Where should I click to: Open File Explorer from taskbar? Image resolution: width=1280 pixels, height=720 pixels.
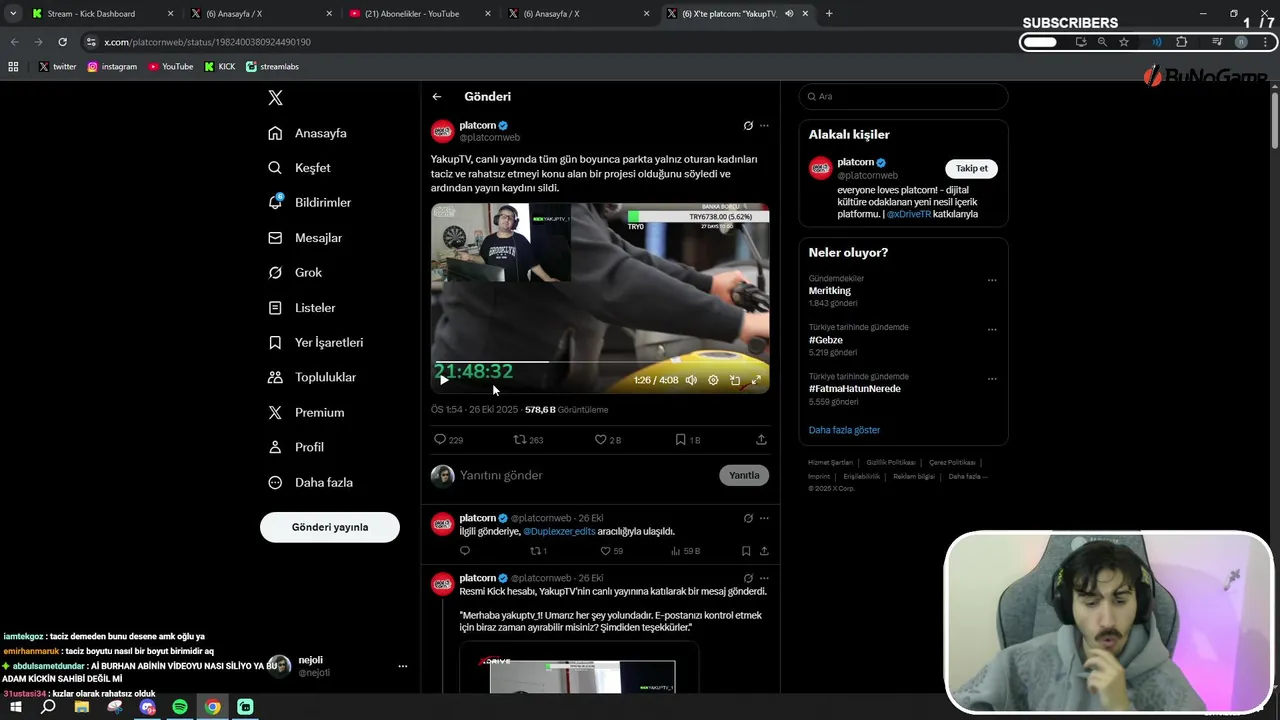pos(82,707)
